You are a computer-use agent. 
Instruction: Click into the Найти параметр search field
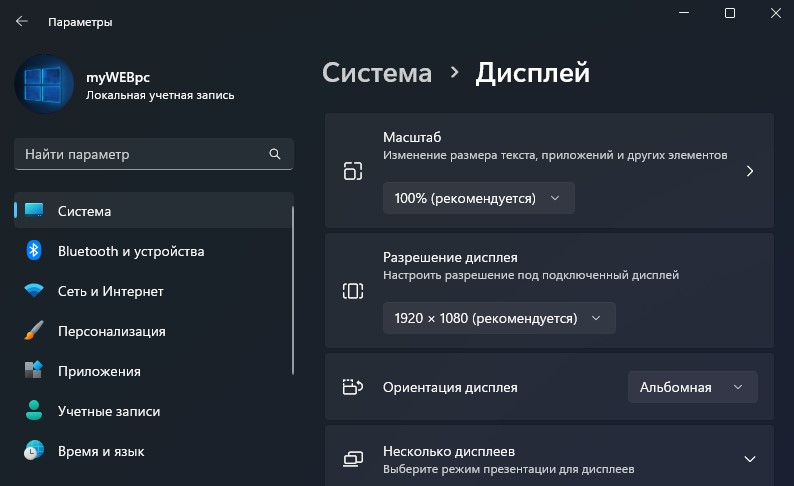coord(154,154)
